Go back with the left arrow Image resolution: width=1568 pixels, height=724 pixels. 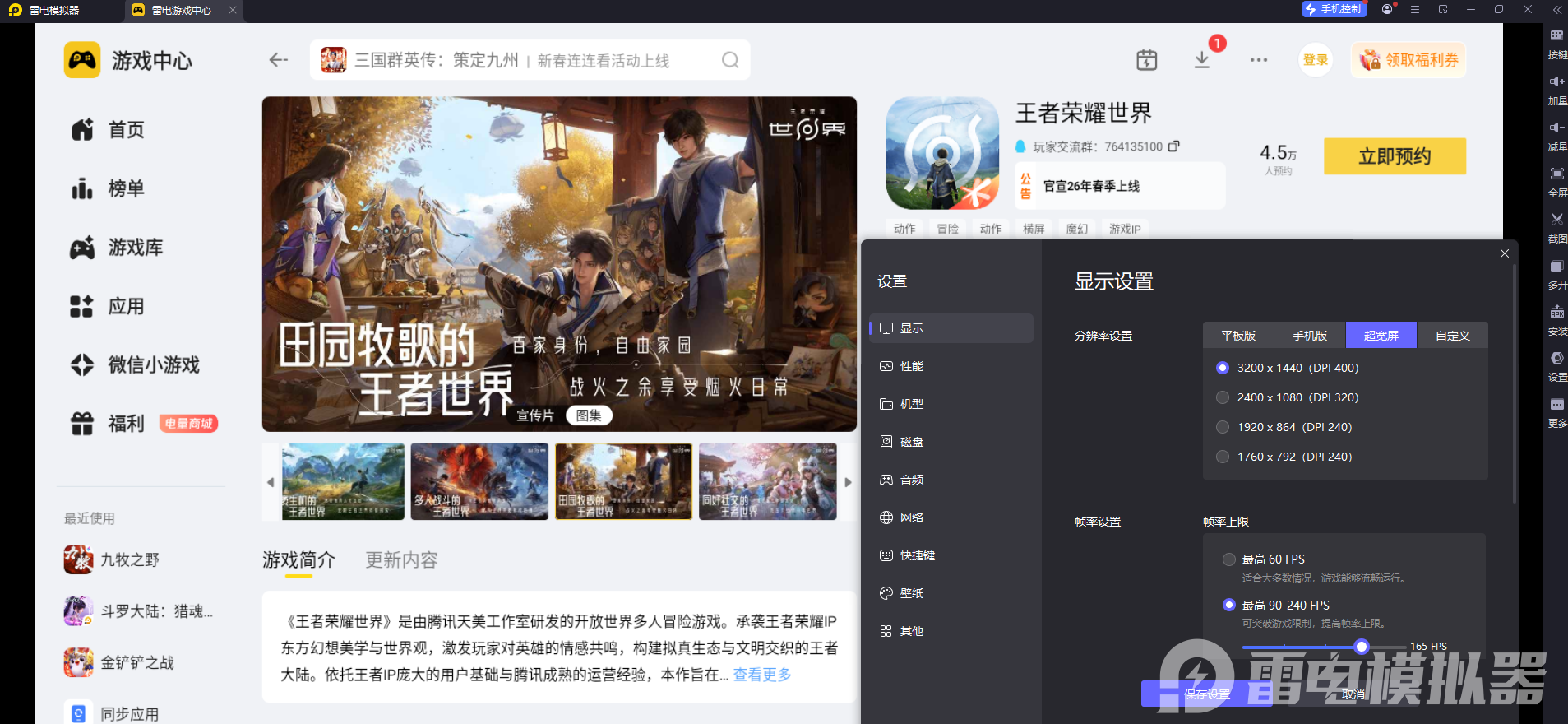[279, 60]
